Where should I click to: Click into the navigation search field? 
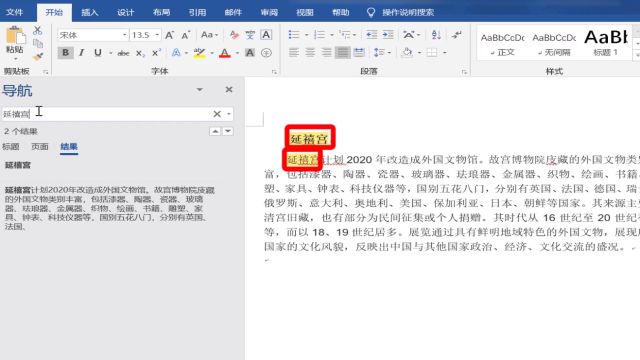(x=106, y=114)
